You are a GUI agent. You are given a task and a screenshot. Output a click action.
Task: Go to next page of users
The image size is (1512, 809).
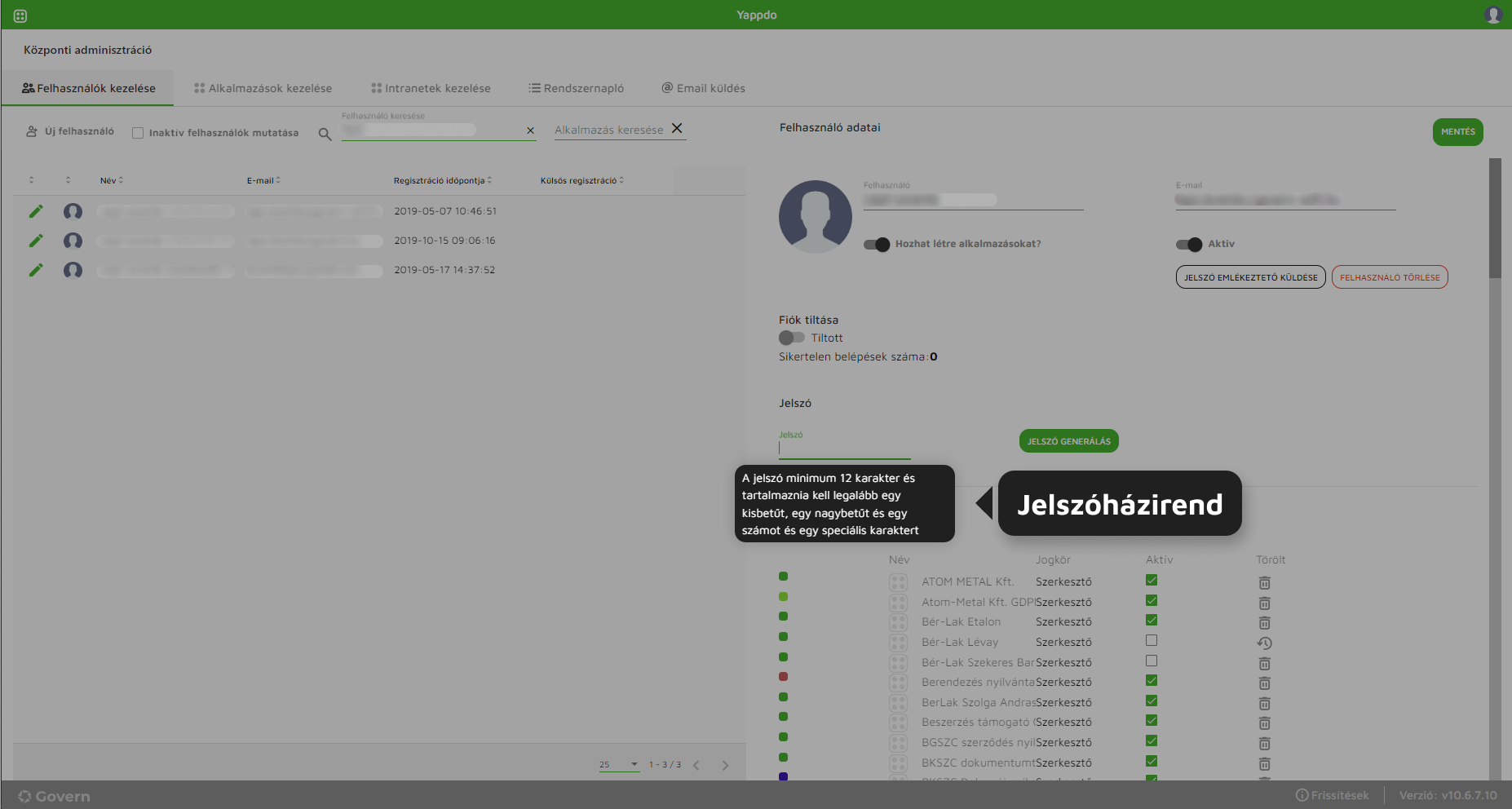tap(725, 765)
